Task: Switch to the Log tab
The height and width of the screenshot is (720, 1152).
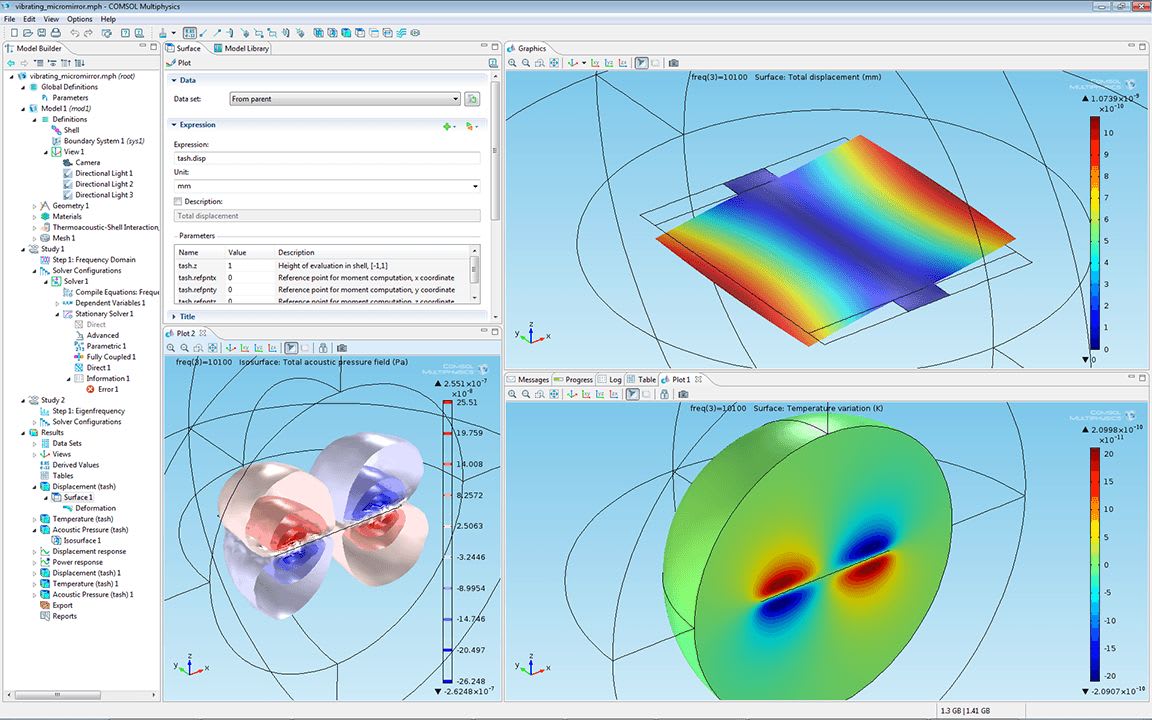Action: (610, 380)
